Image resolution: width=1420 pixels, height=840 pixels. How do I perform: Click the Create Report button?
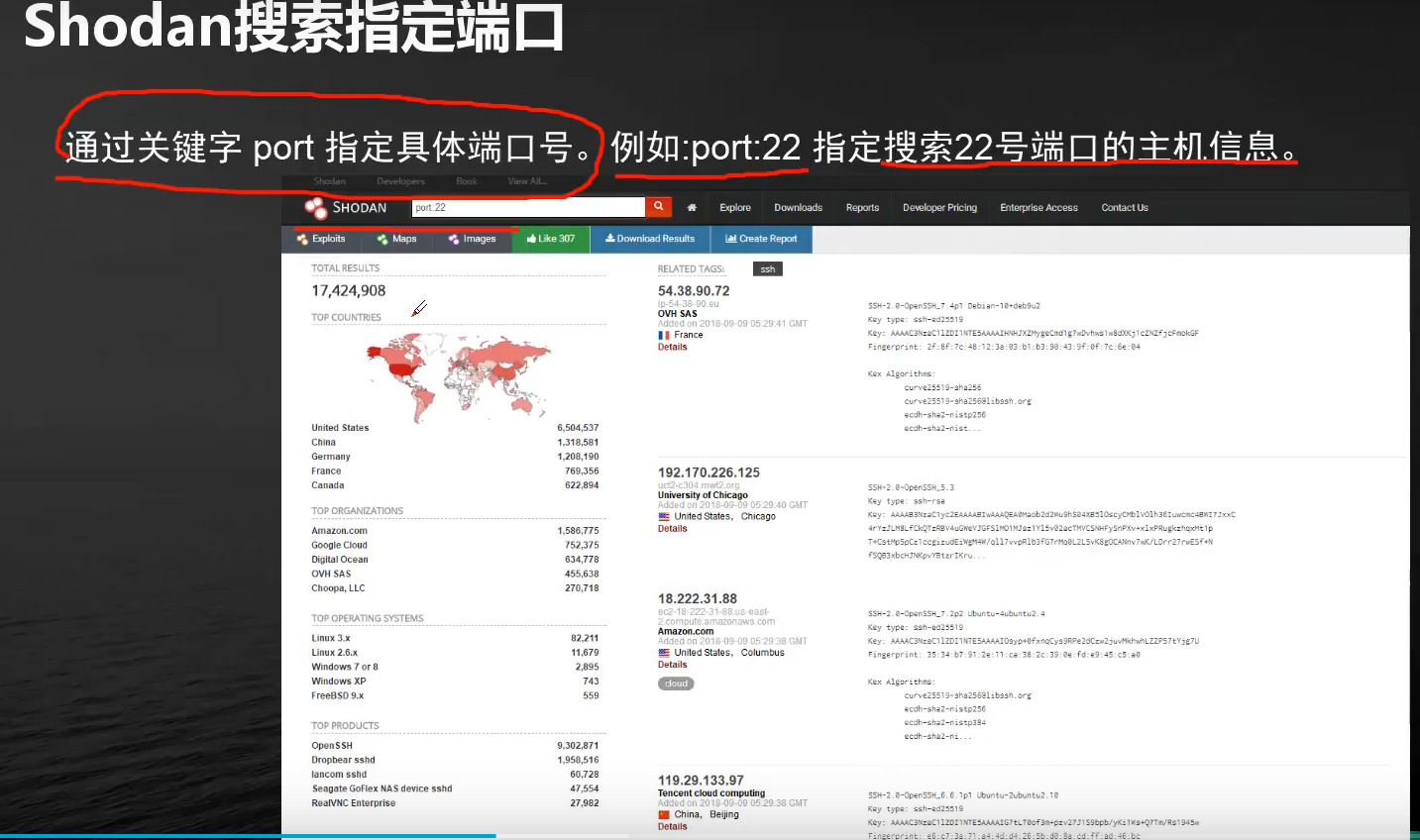[761, 239]
